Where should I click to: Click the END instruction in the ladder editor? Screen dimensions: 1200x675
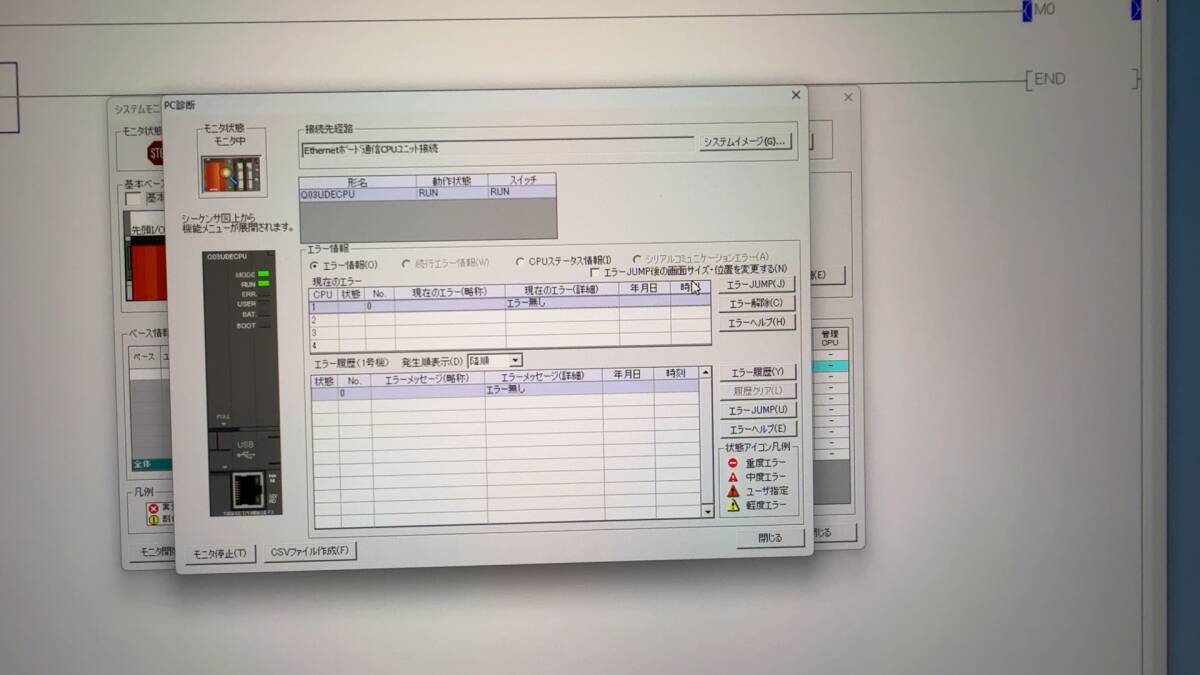click(x=1048, y=79)
